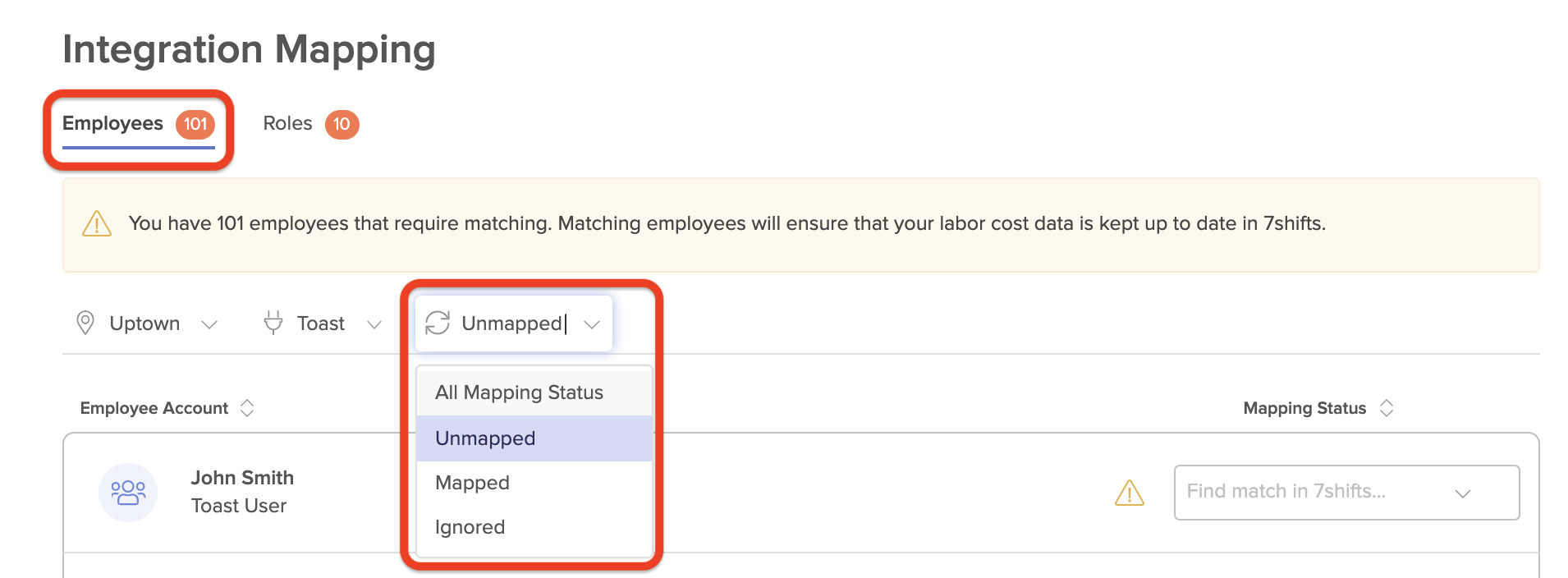Screen dimensions: 1568x578
Task: Click the warning triangle in the yellow banner
Action: [96, 222]
